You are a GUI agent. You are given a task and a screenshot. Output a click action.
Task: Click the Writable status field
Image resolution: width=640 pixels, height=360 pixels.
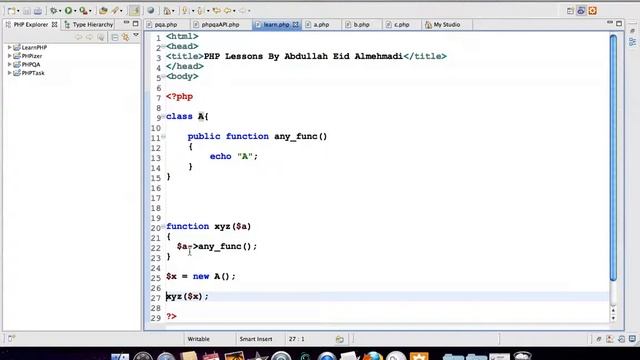pyautogui.click(x=198, y=339)
